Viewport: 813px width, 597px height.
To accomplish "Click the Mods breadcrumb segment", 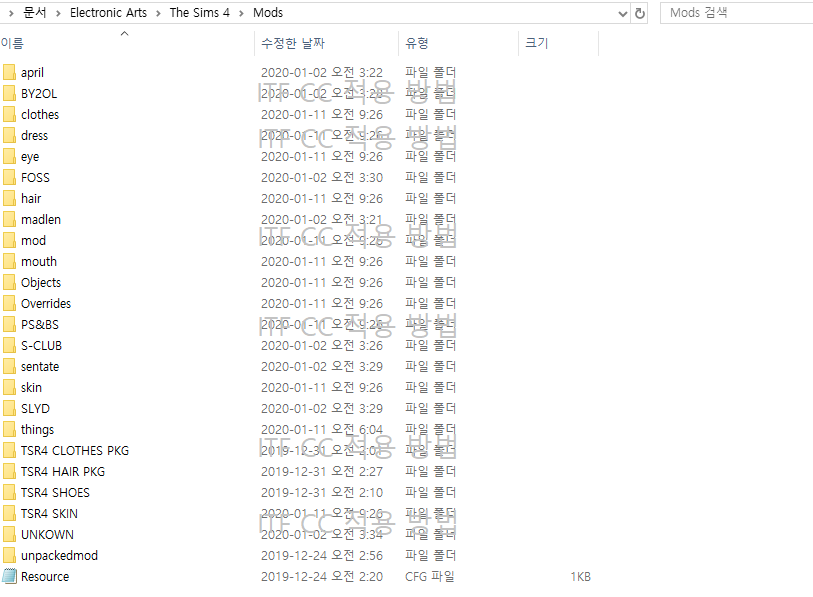I will (x=268, y=12).
